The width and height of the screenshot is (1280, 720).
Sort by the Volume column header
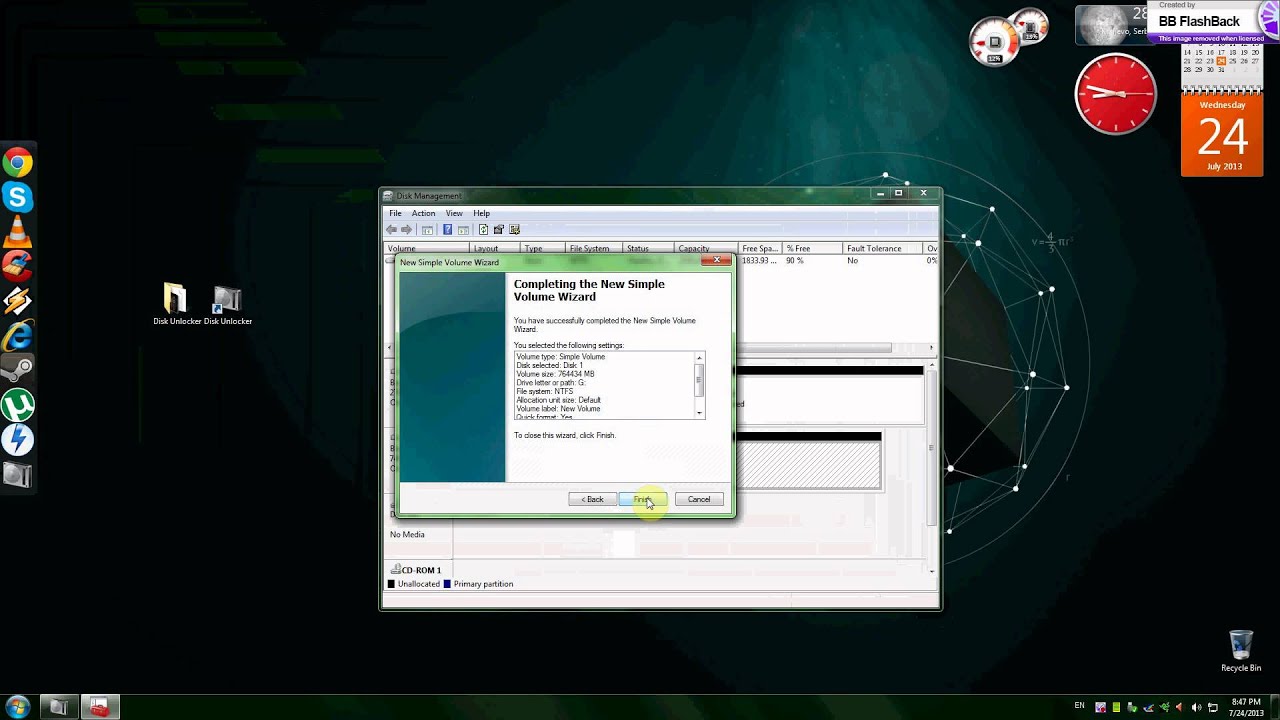(x=427, y=248)
